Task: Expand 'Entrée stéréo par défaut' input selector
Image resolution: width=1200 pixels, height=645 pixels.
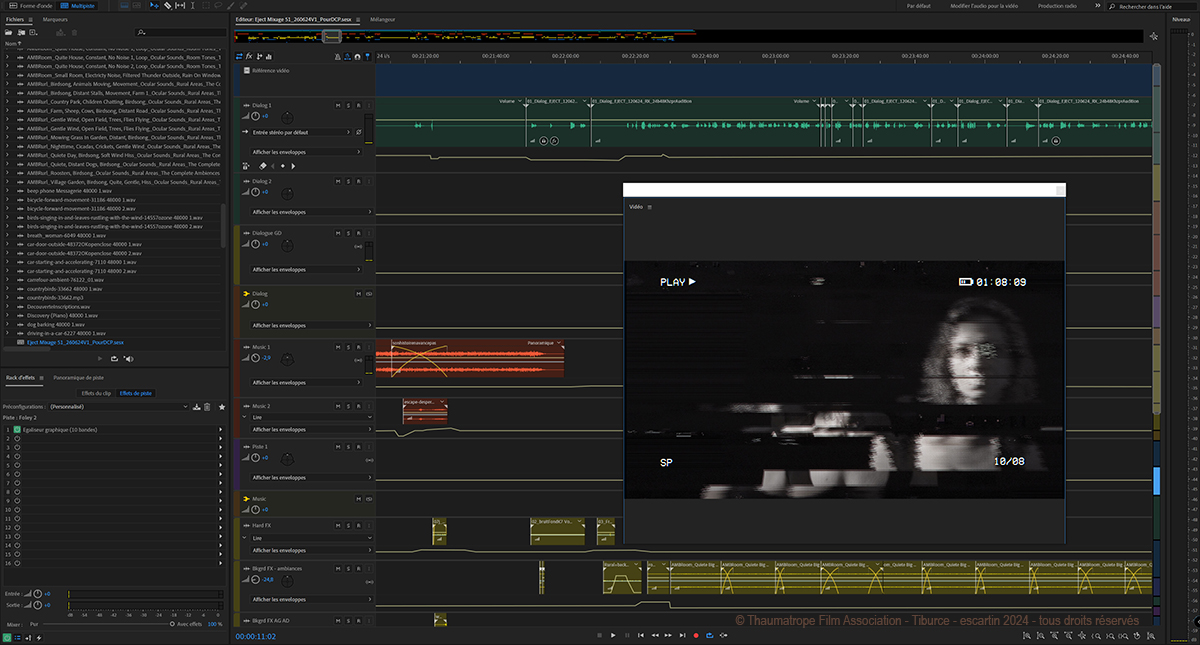Action: pyautogui.click(x=300, y=132)
